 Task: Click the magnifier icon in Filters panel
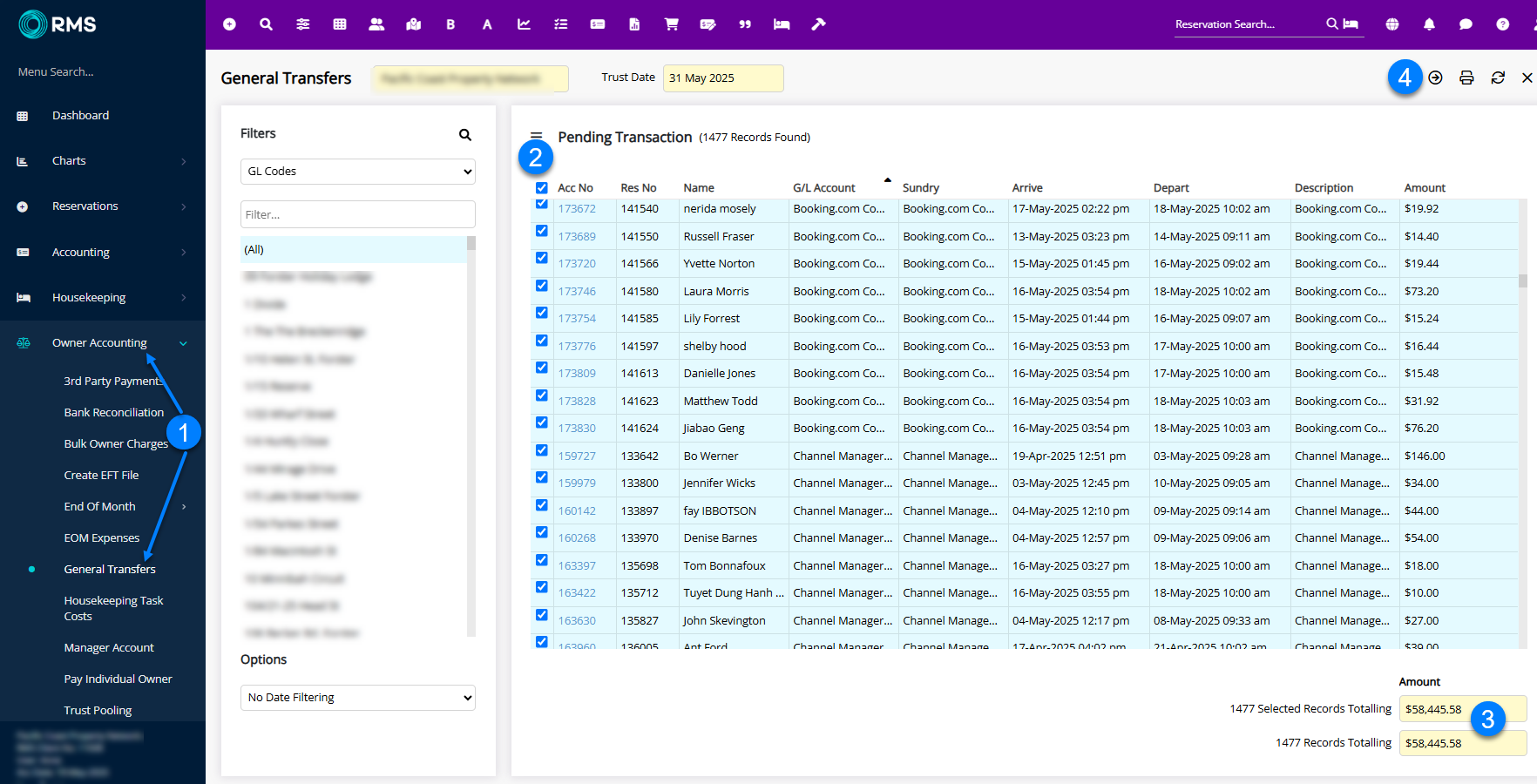[465, 134]
